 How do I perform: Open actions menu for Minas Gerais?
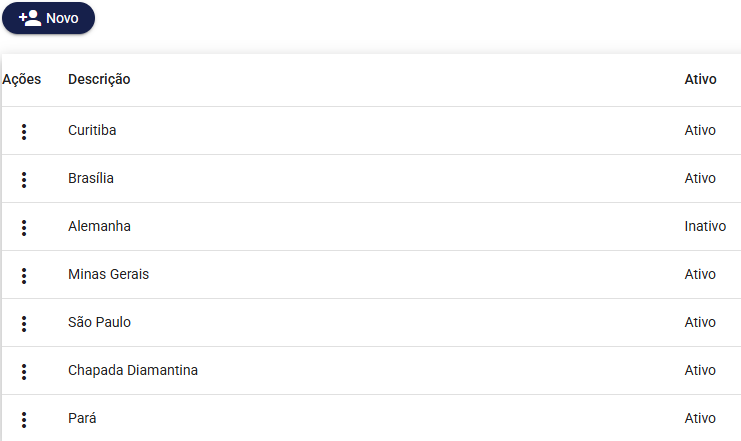tap(24, 275)
